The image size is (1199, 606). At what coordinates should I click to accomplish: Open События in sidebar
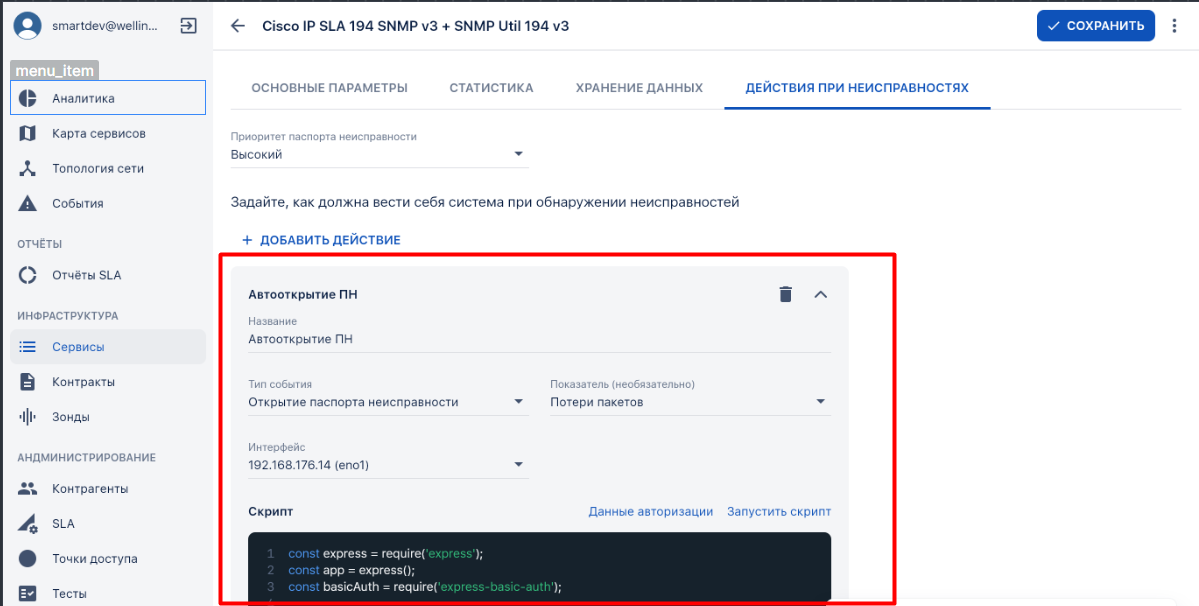coord(108,203)
